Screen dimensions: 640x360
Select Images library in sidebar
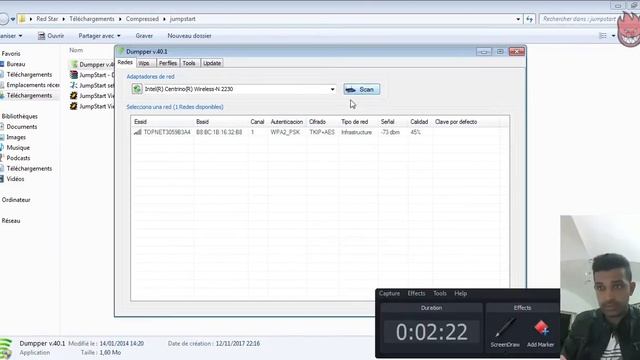click(16, 137)
